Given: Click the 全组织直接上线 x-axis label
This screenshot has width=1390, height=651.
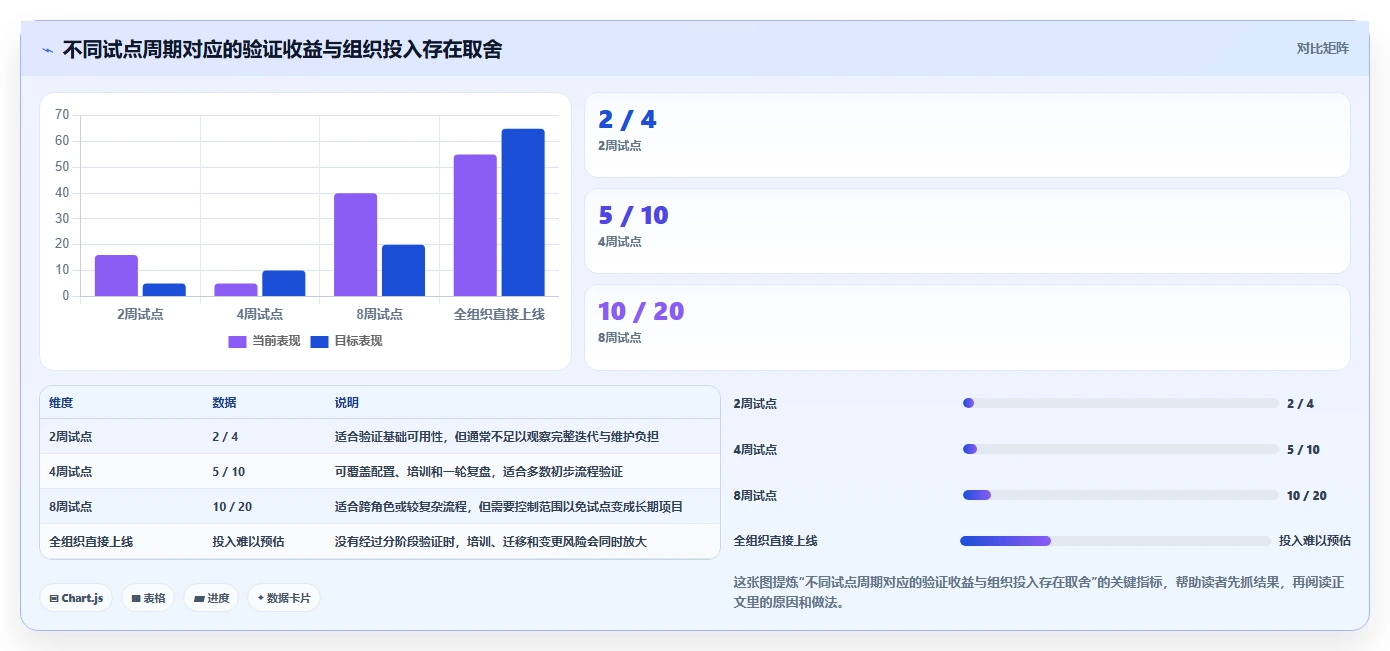Looking at the screenshot, I should coord(499,314).
